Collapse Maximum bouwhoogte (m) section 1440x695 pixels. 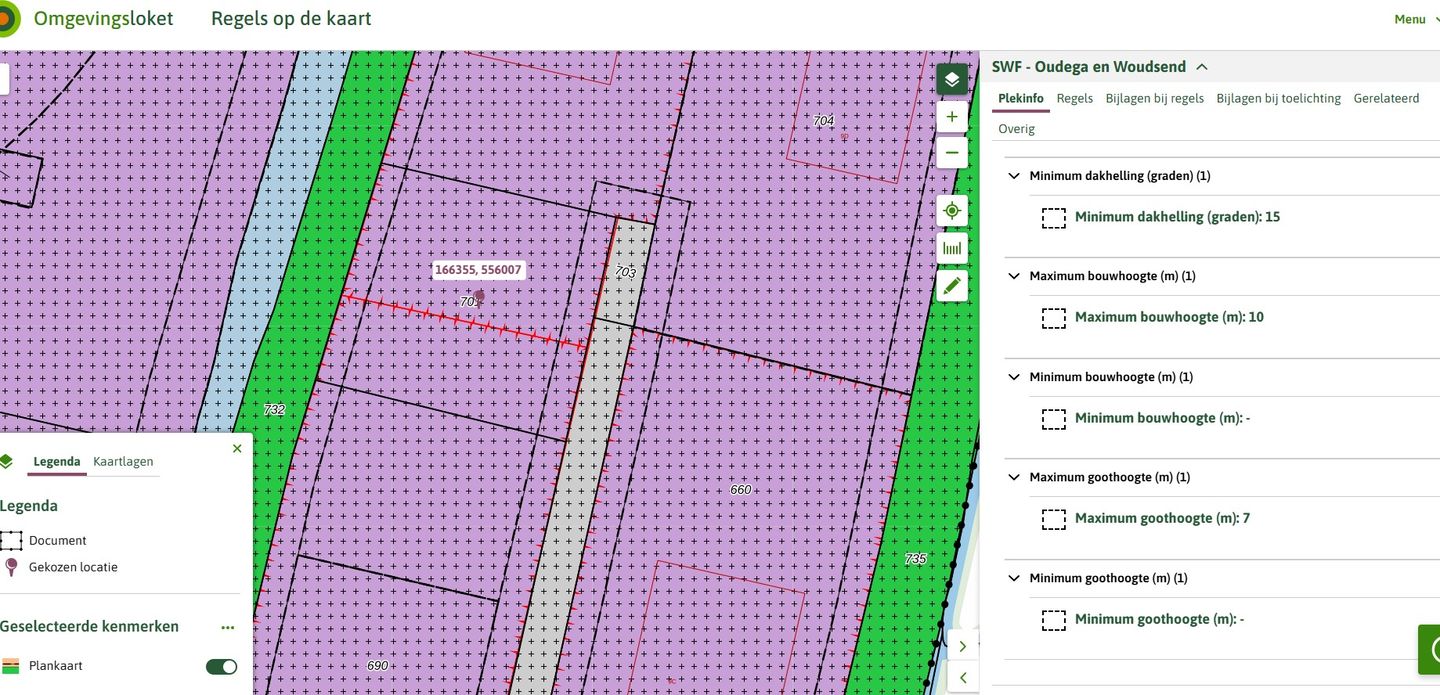tap(1016, 276)
